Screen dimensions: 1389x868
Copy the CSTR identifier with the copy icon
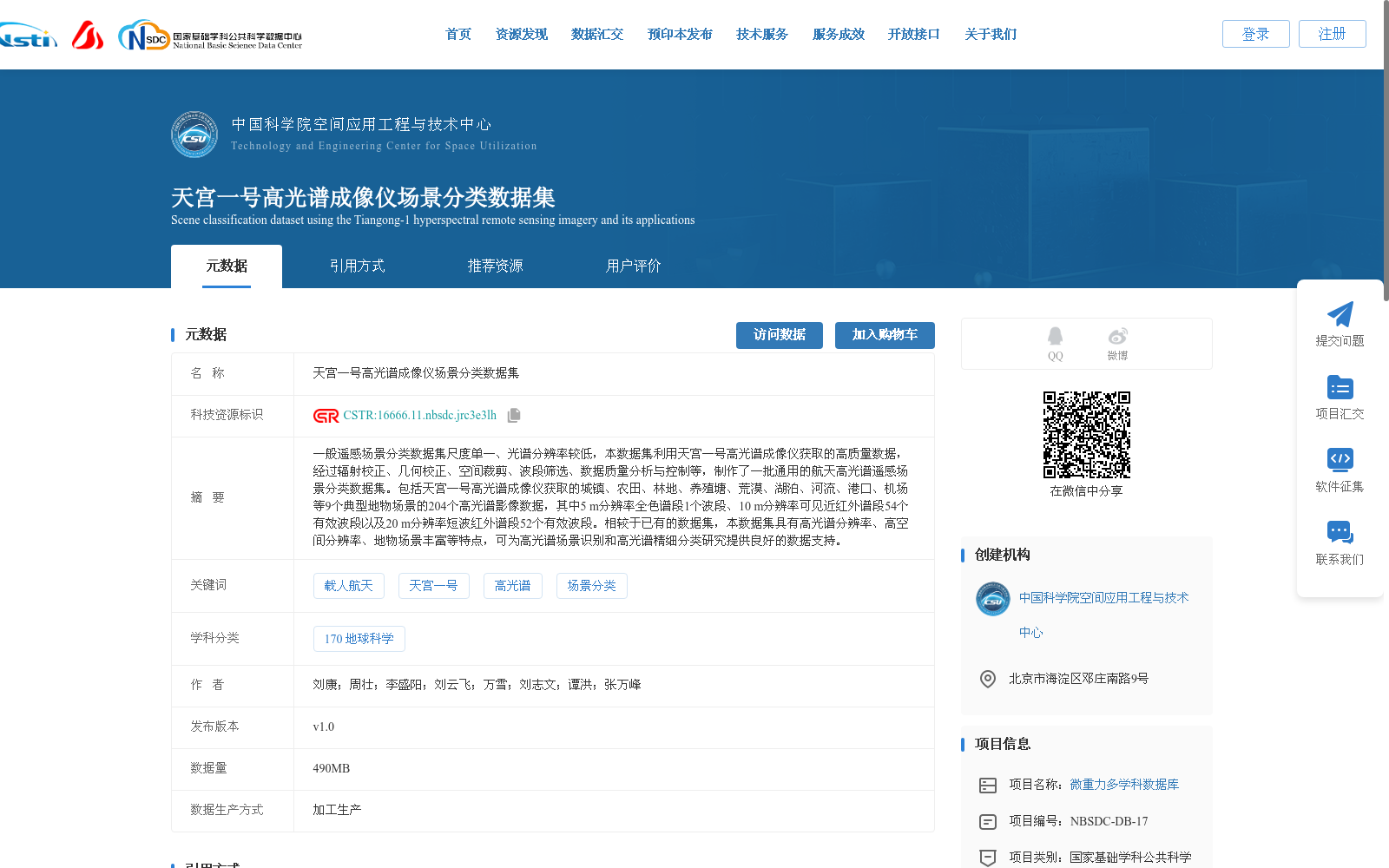(514, 416)
